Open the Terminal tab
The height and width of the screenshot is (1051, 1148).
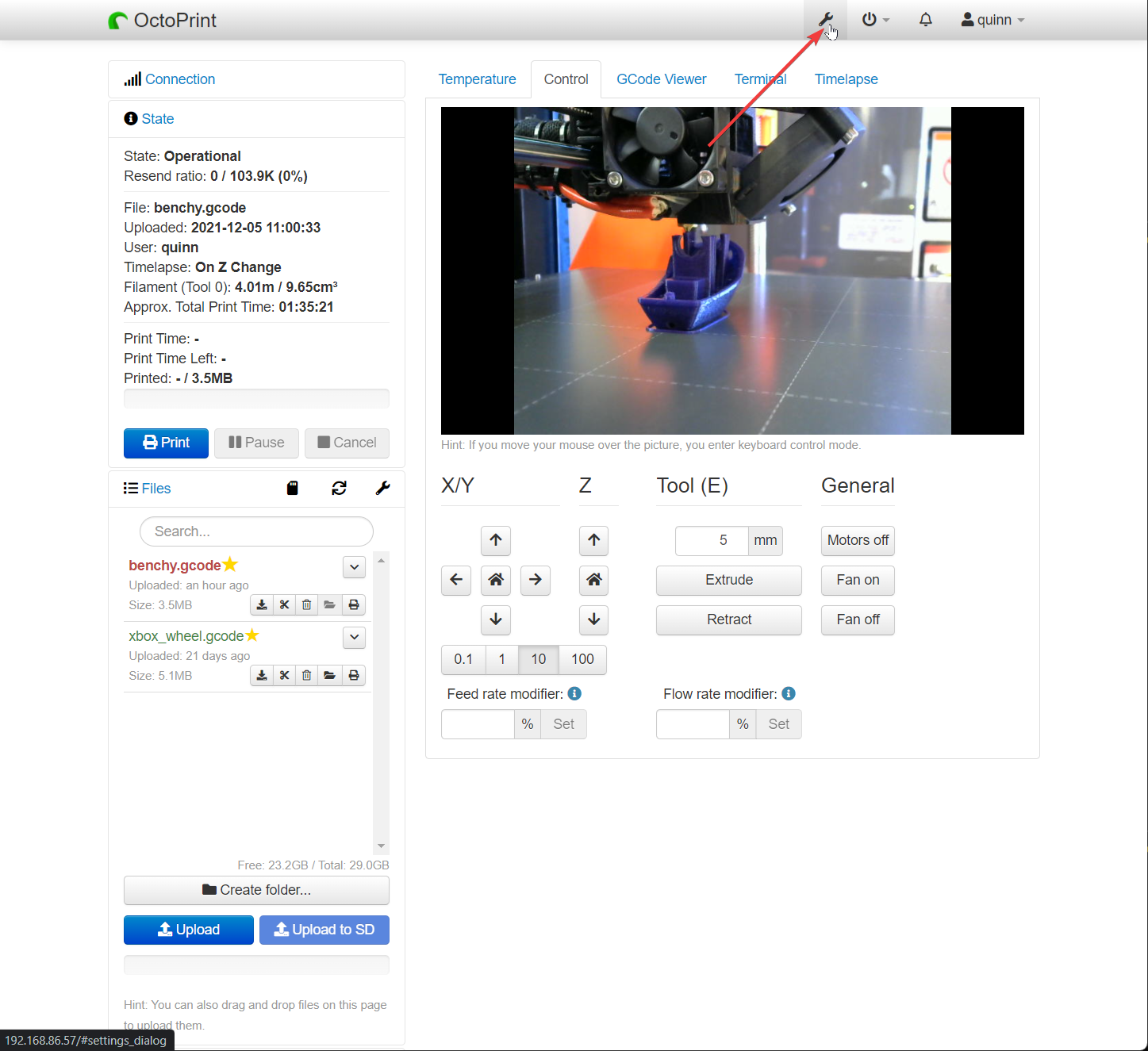(x=759, y=79)
